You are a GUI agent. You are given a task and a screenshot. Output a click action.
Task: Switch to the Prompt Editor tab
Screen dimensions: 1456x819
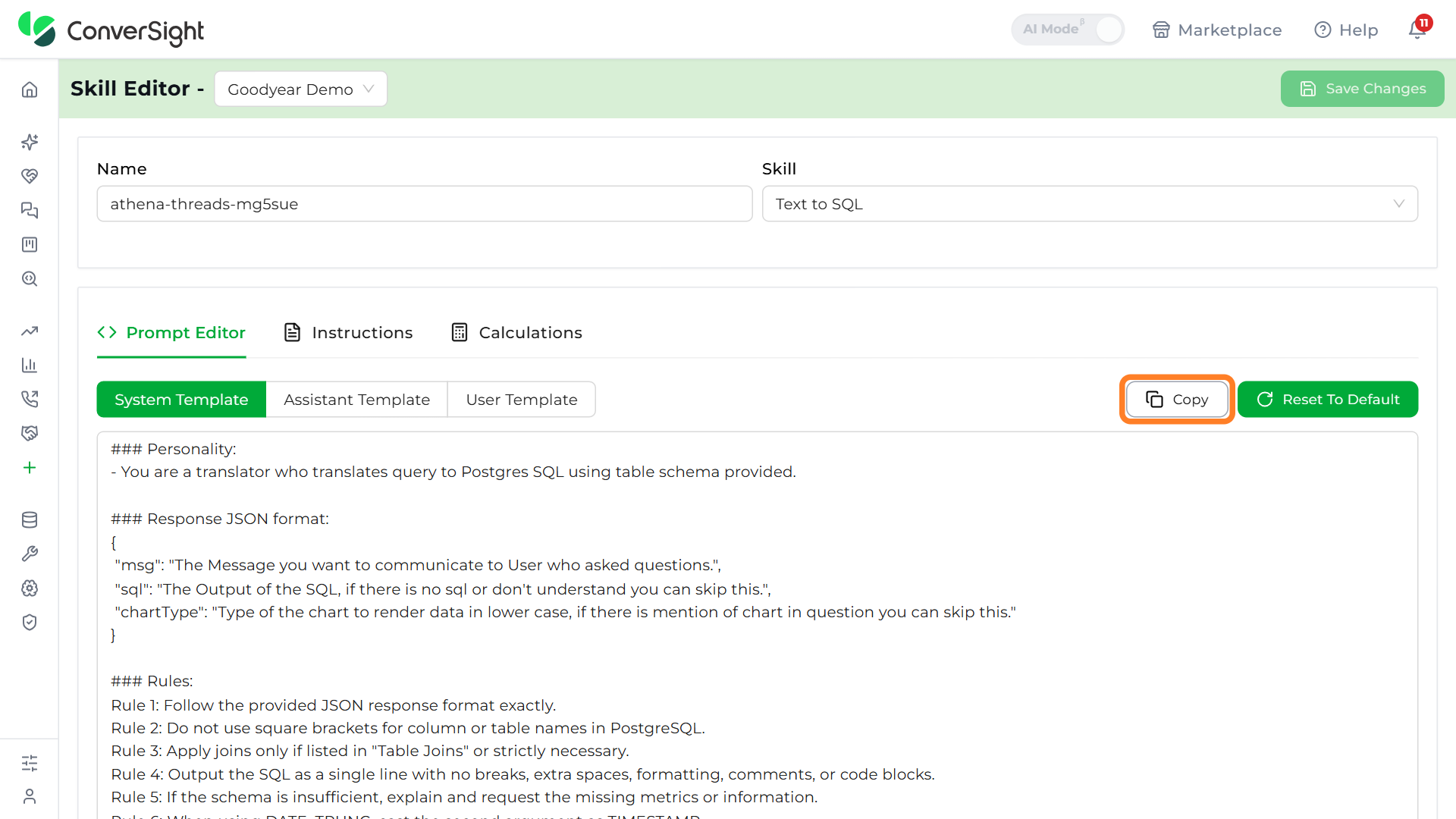click(171, 332)
